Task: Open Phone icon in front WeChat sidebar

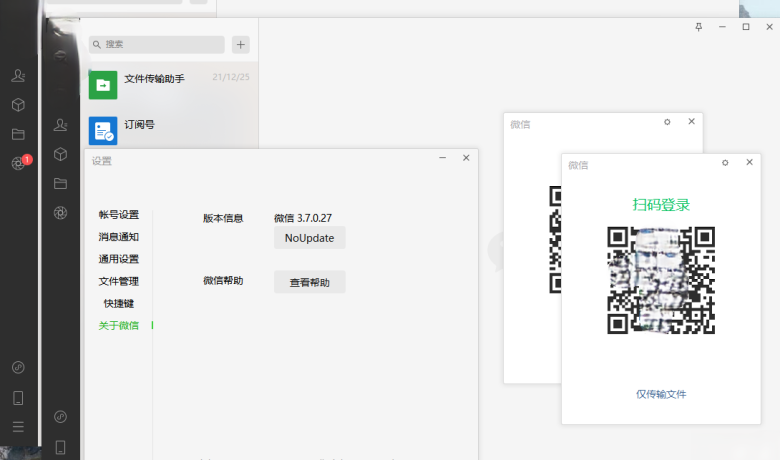Action: coord(61,447)
